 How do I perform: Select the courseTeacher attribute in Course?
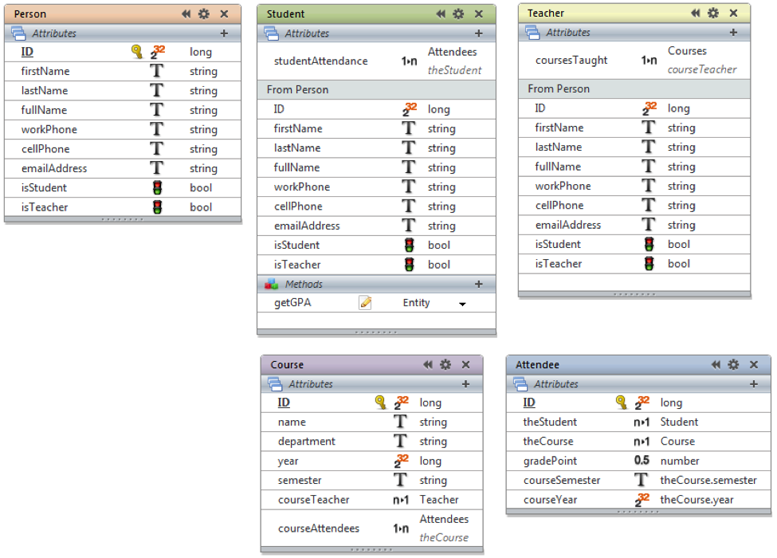click(x=313, y=499)
